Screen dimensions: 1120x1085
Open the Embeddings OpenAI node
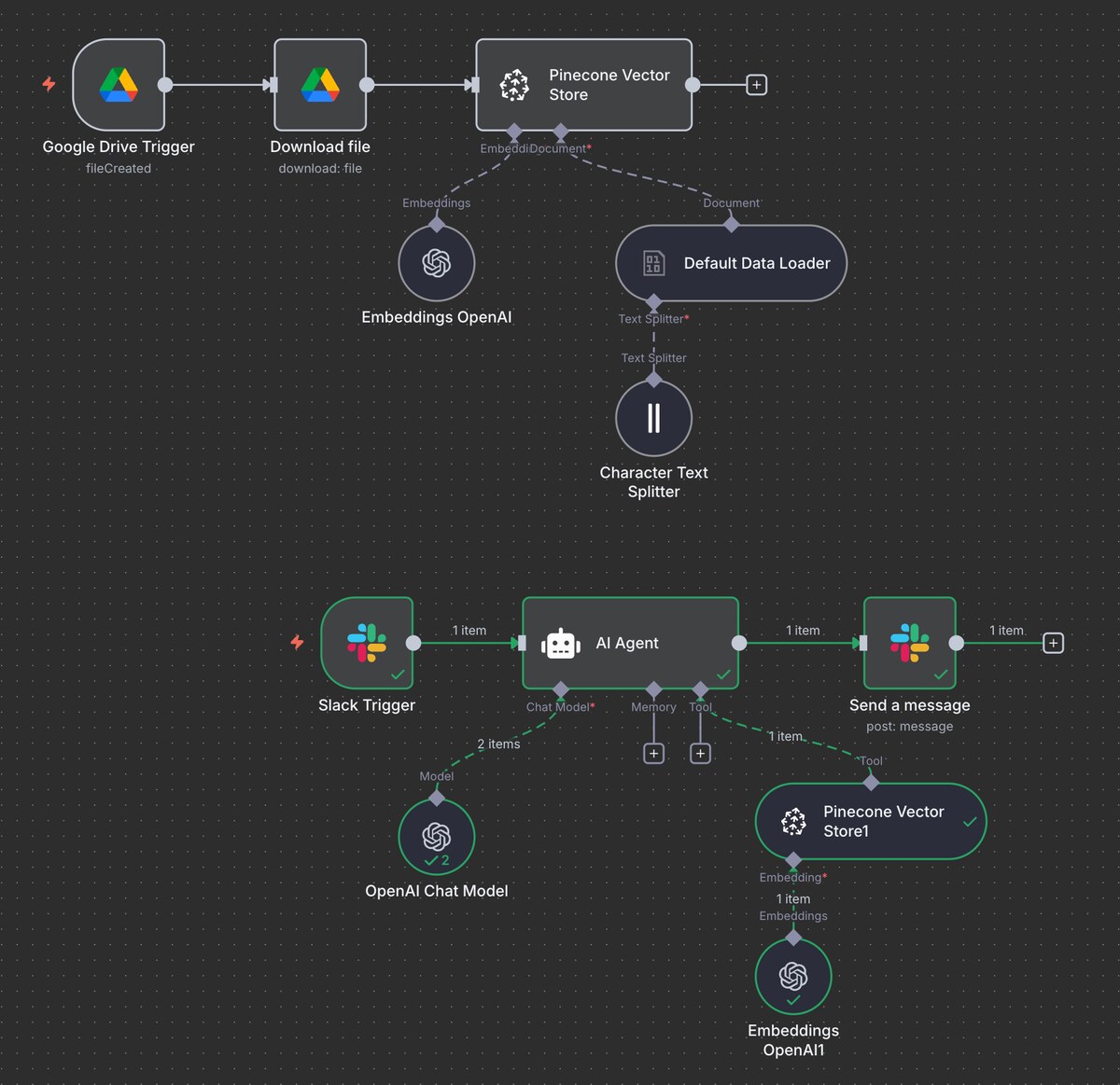(x=437, y=263)
